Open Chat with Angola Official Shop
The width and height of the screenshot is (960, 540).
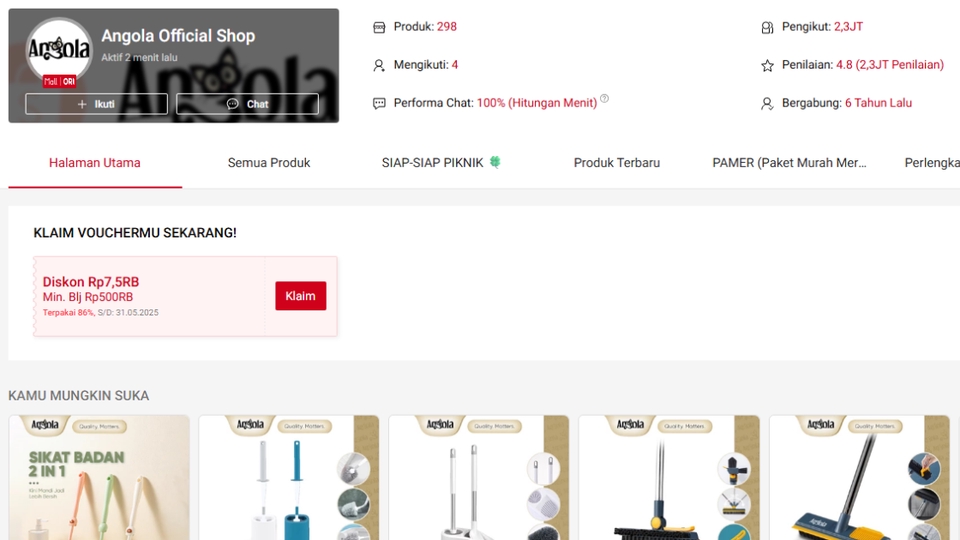click(x=247, y=104)
